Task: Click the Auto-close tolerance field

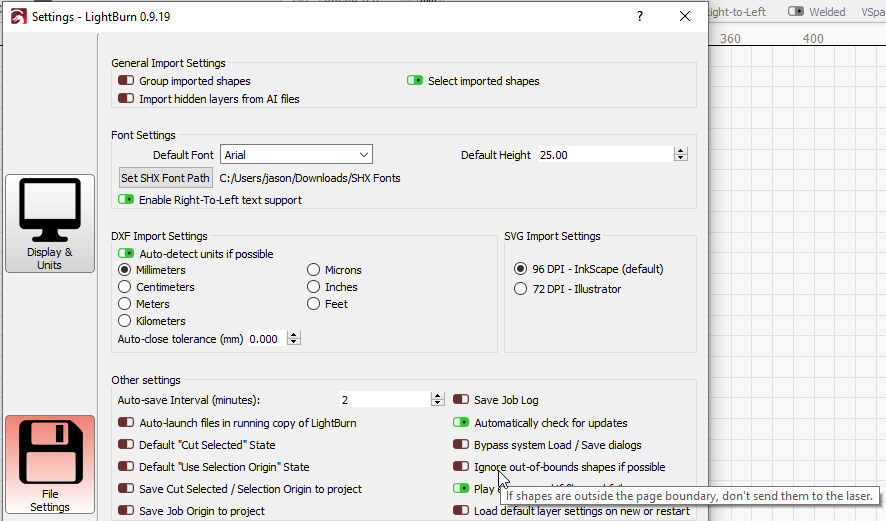Action: [267, 339]
